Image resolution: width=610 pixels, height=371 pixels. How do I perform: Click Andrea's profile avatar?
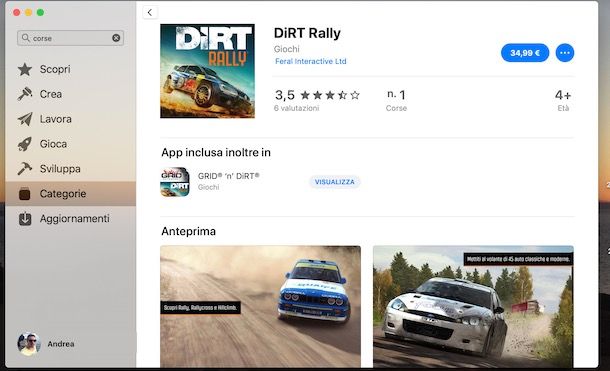click(x=29, y=344)
